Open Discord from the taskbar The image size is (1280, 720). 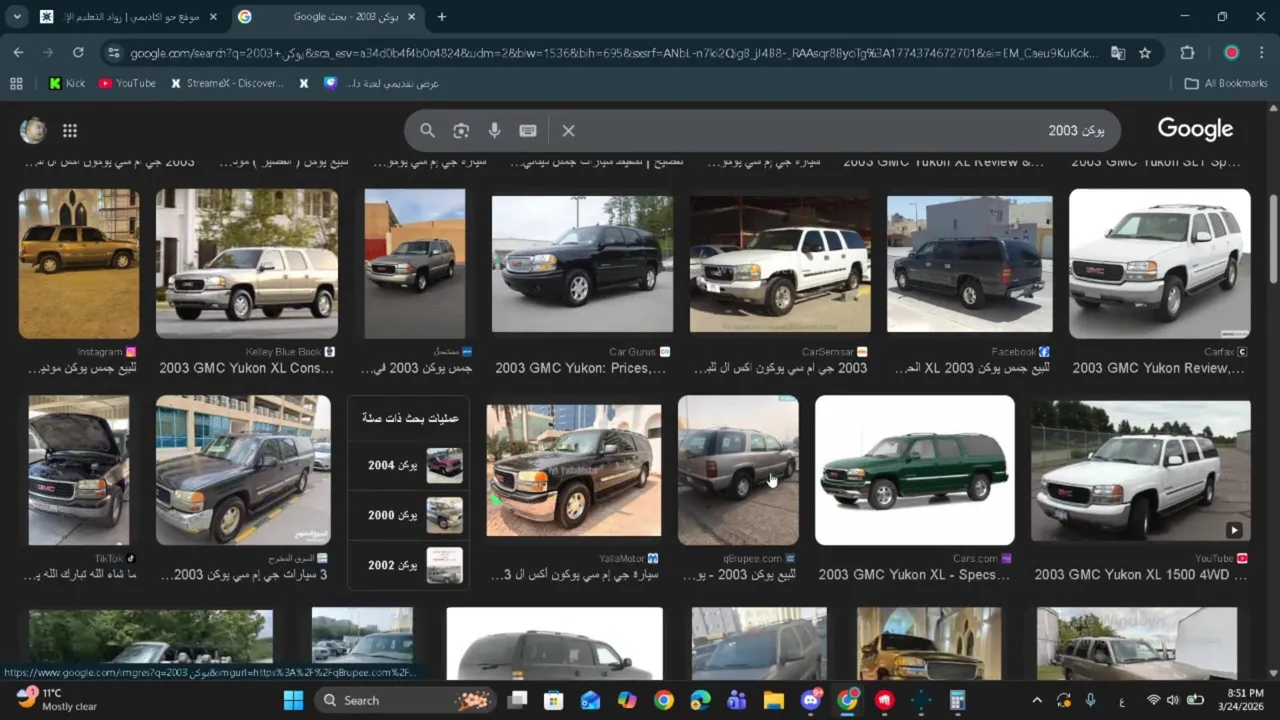click(811, 700)
